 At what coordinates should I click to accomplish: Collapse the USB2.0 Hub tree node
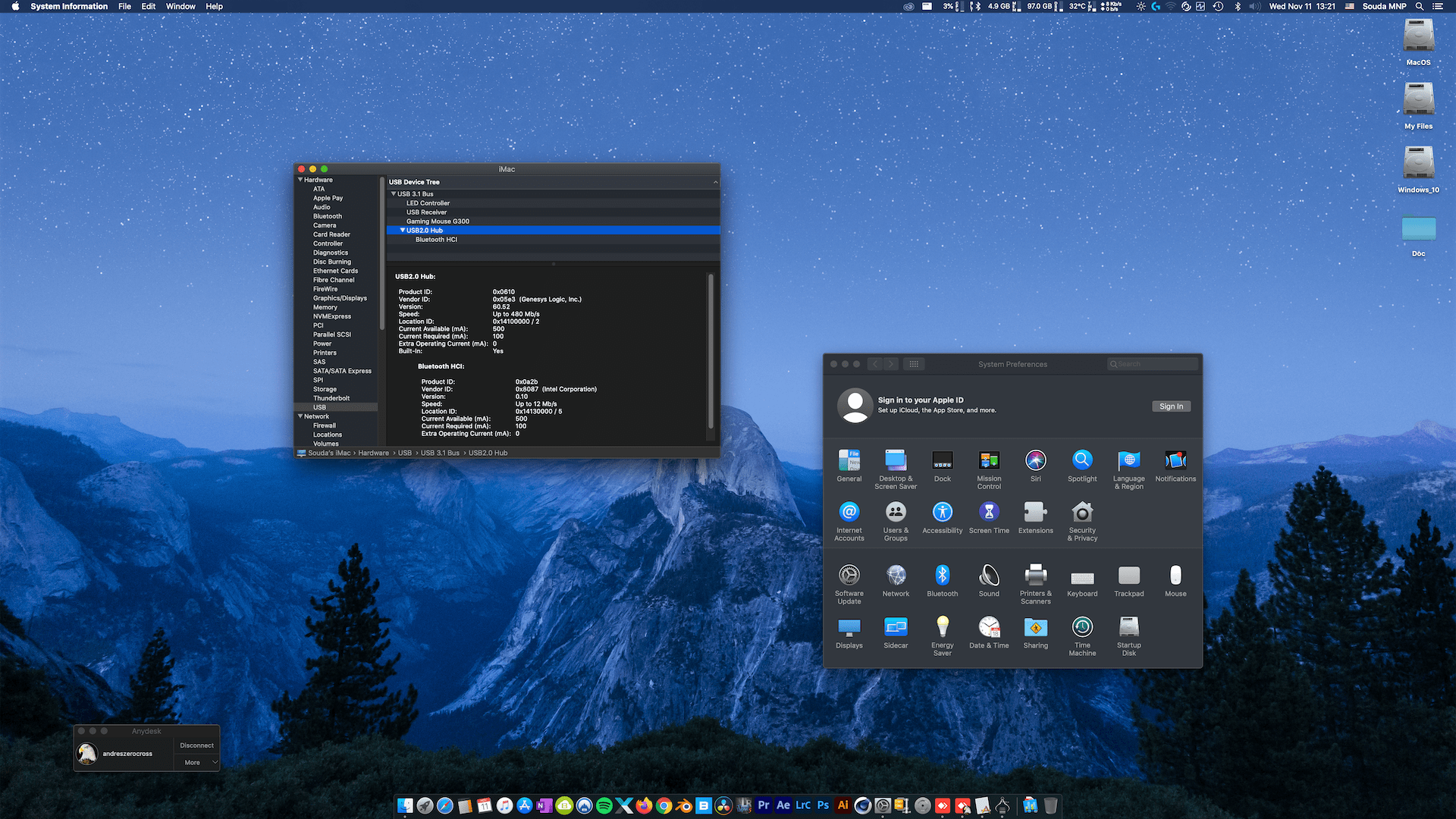403,231
